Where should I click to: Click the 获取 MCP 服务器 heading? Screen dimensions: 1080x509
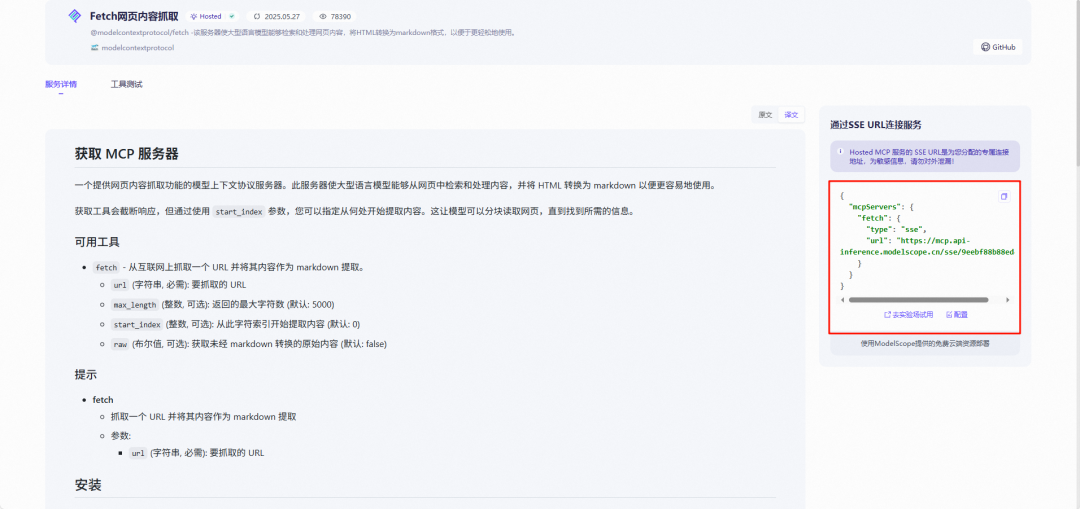127,154
